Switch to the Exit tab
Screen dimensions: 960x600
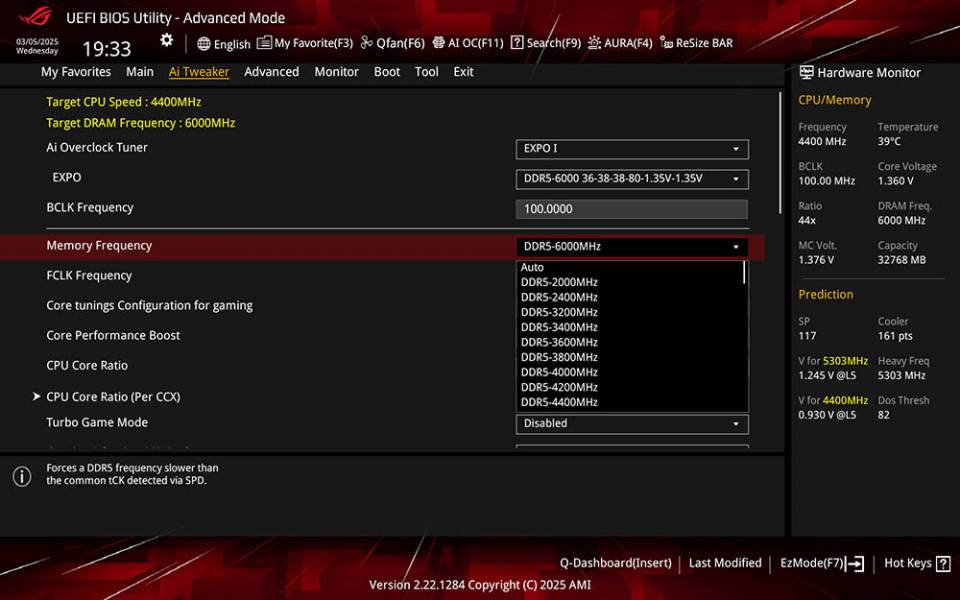click(x=463, y=72)
